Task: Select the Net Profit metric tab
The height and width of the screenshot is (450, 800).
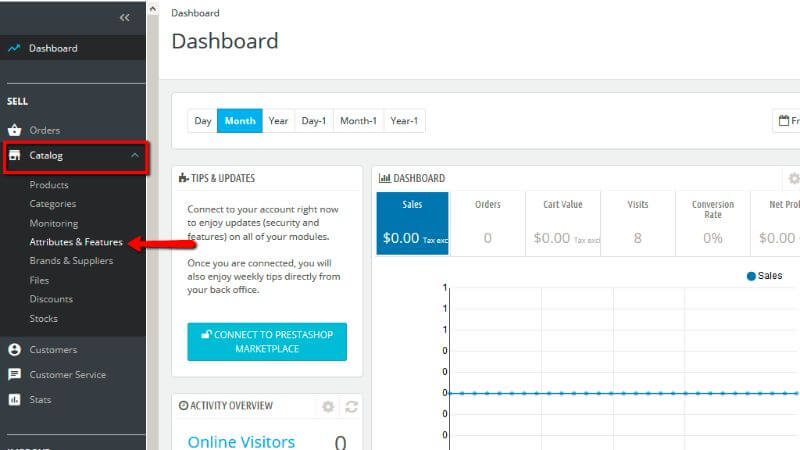Action: coord(776,223)
